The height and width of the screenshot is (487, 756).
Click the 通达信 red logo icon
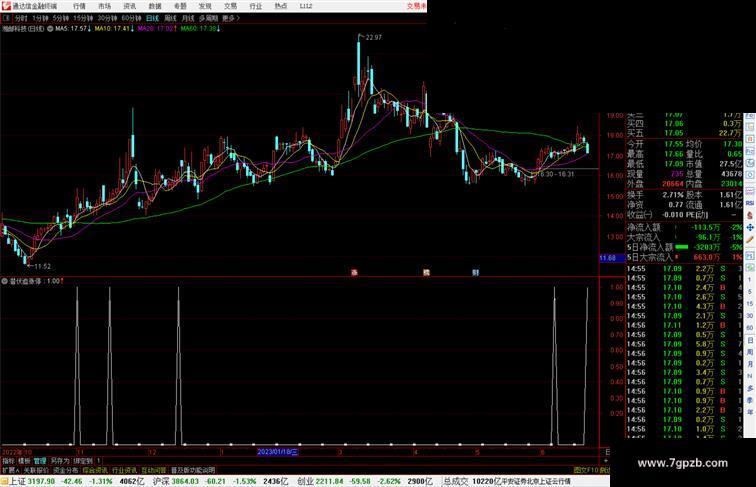(6, 6)
